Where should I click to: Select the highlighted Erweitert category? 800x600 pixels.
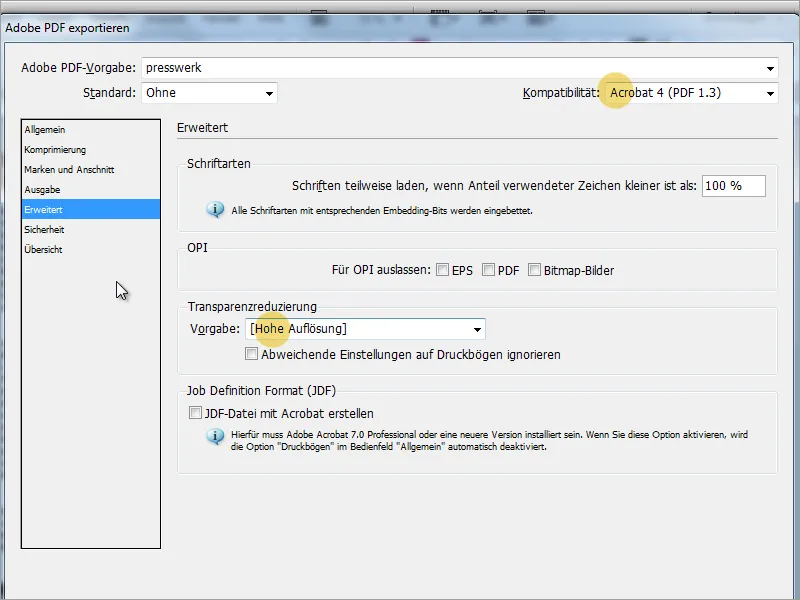pyautogui.click(x=91, y=209)
